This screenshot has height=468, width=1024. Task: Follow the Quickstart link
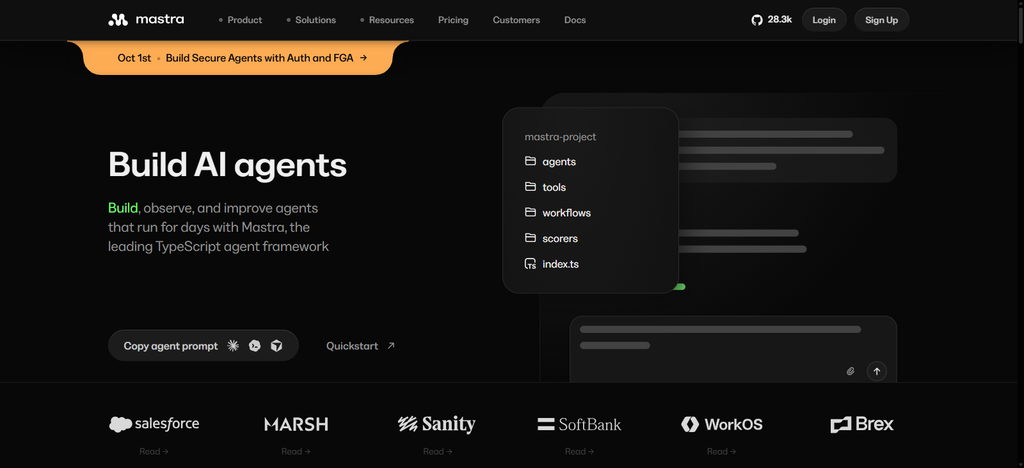[x=360, y=346]
